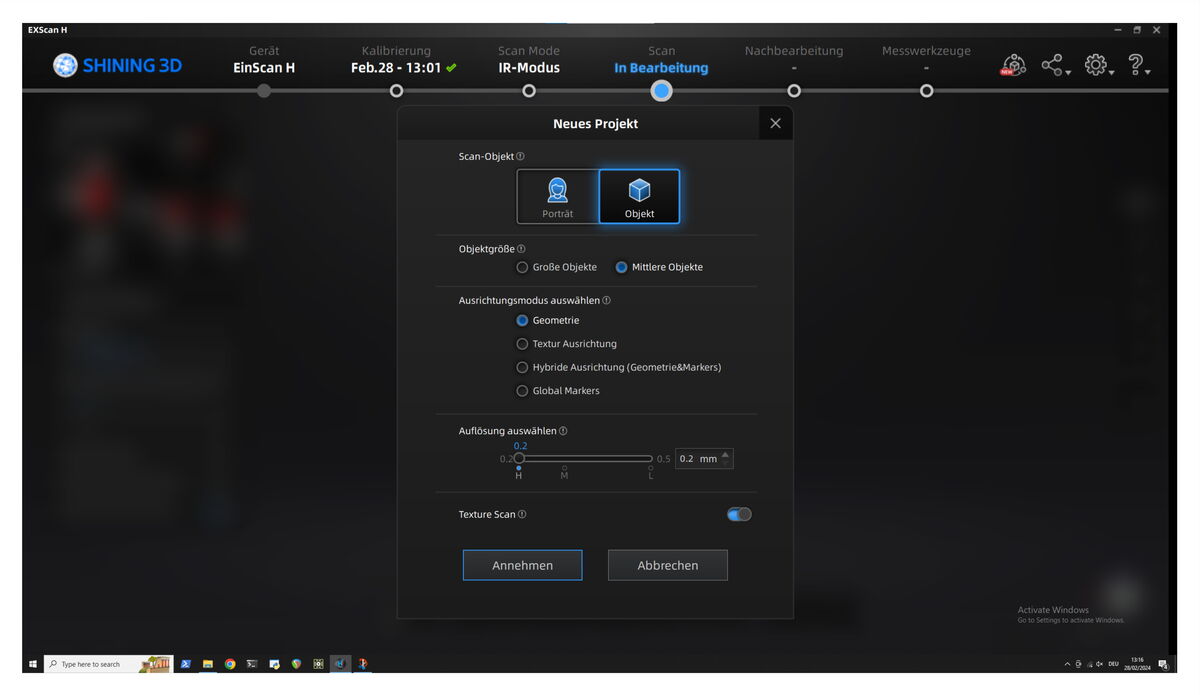Go to the Scan In Bearbeitung step
Screen dimensions: 1200x695
[661, 60]
